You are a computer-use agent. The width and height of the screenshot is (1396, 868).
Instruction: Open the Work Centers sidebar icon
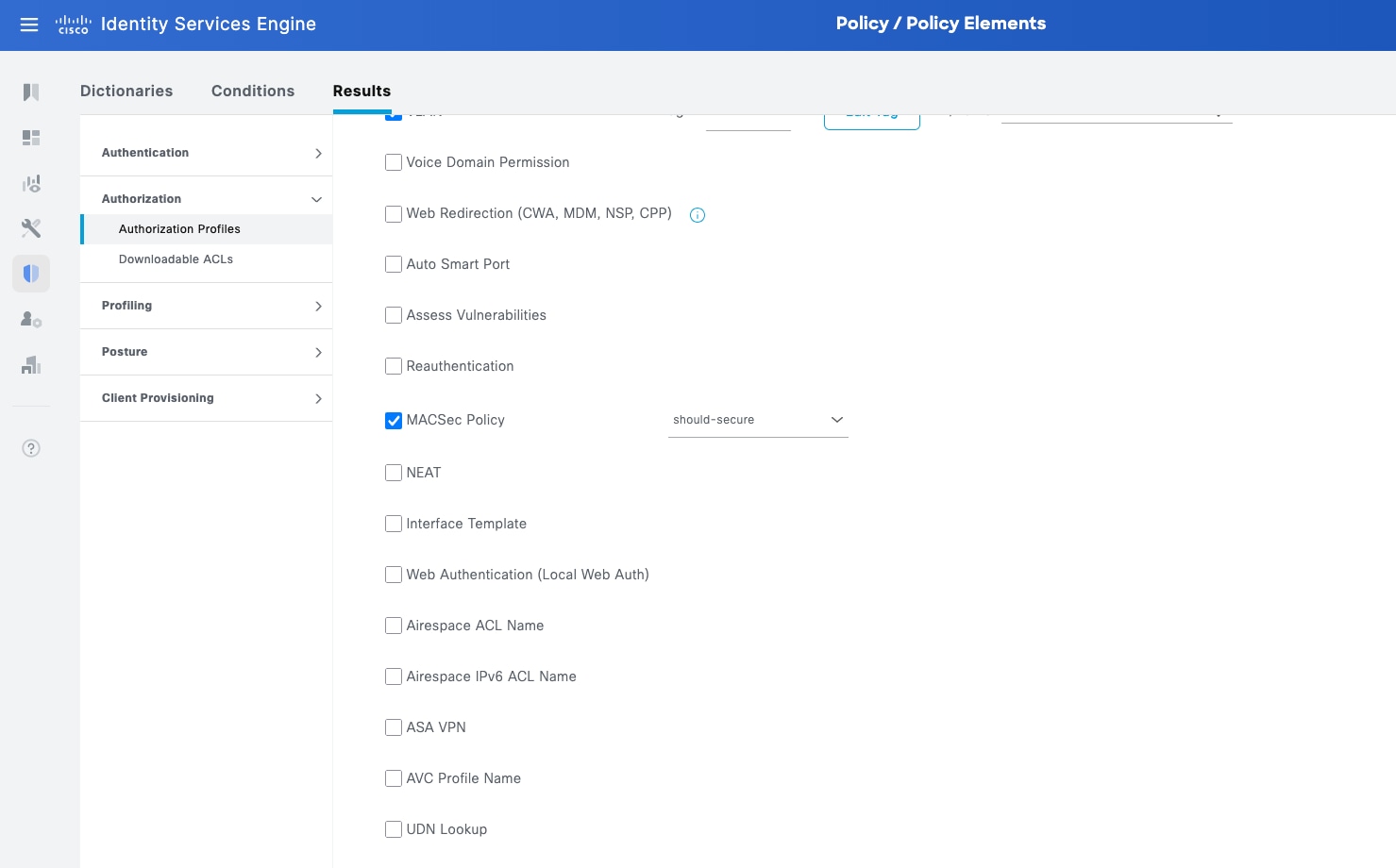[31, 365]
